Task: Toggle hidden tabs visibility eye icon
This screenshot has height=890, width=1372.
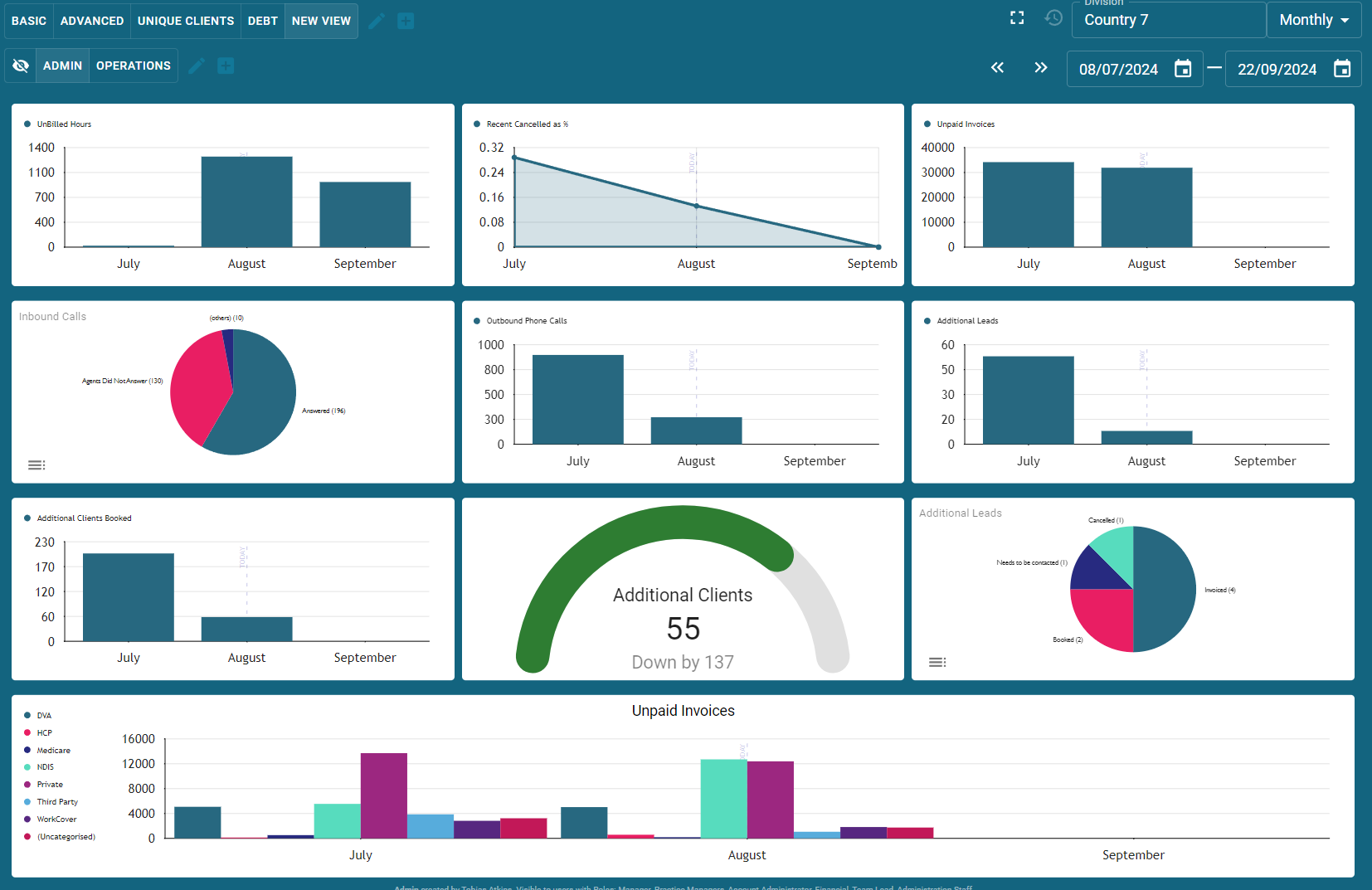Action: click(x=21, y=66)
